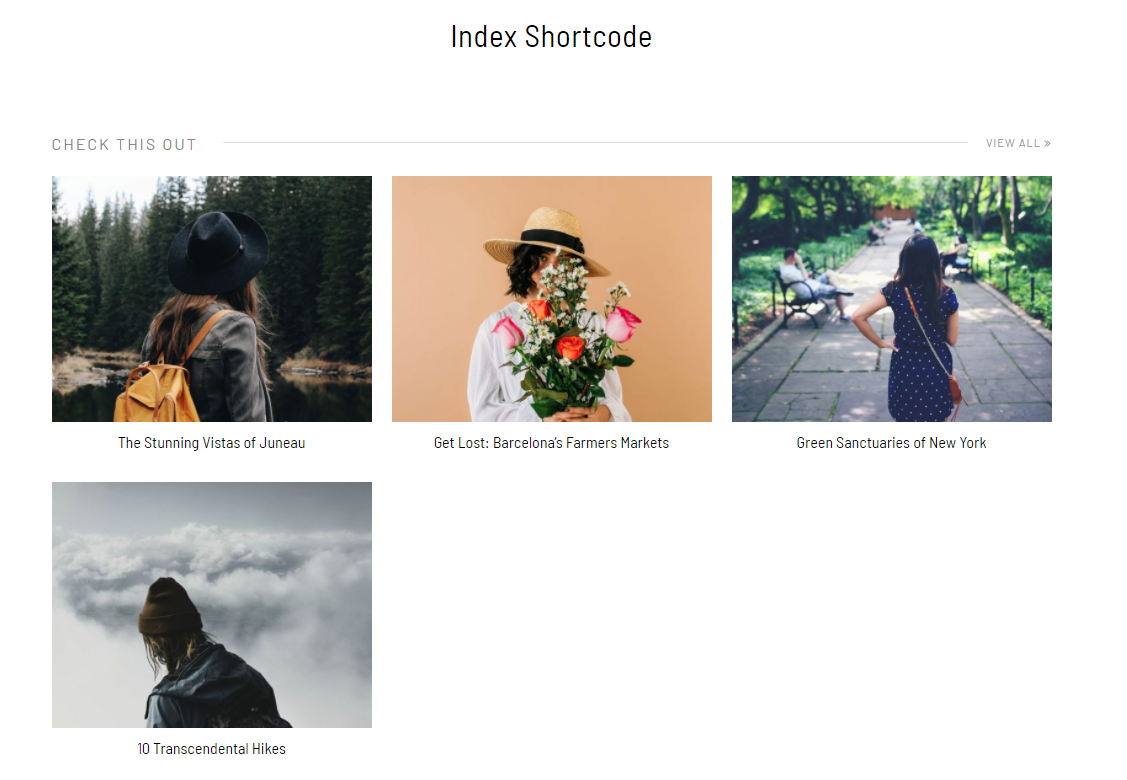The width and height of the screenshot is (1127, 780).
Task: Click the CHECK THIS OUT section heading
Action: (x=124, y=144)
